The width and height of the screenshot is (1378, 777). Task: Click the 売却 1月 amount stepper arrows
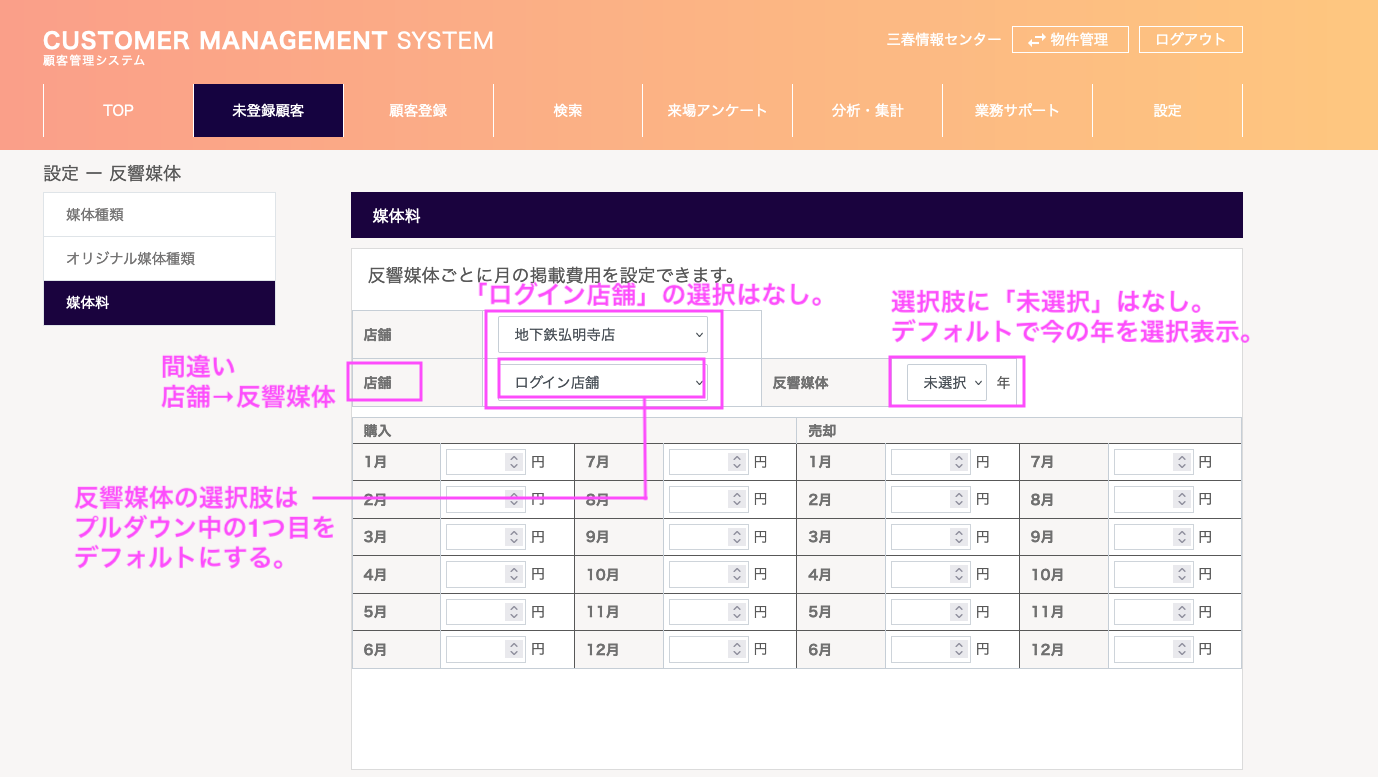(x=959, y=462)
